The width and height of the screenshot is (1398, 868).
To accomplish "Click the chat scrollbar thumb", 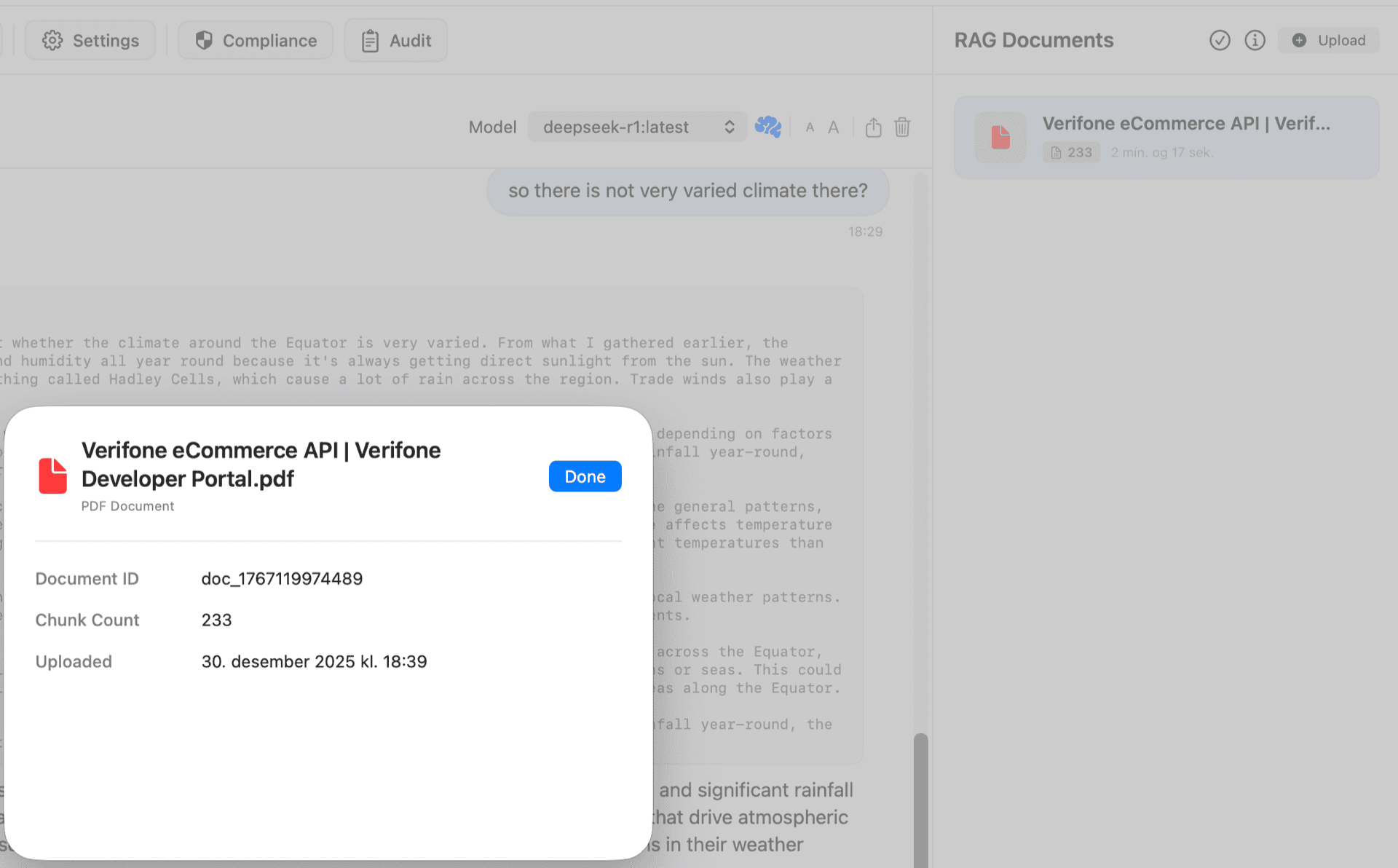I will [921, 800].
